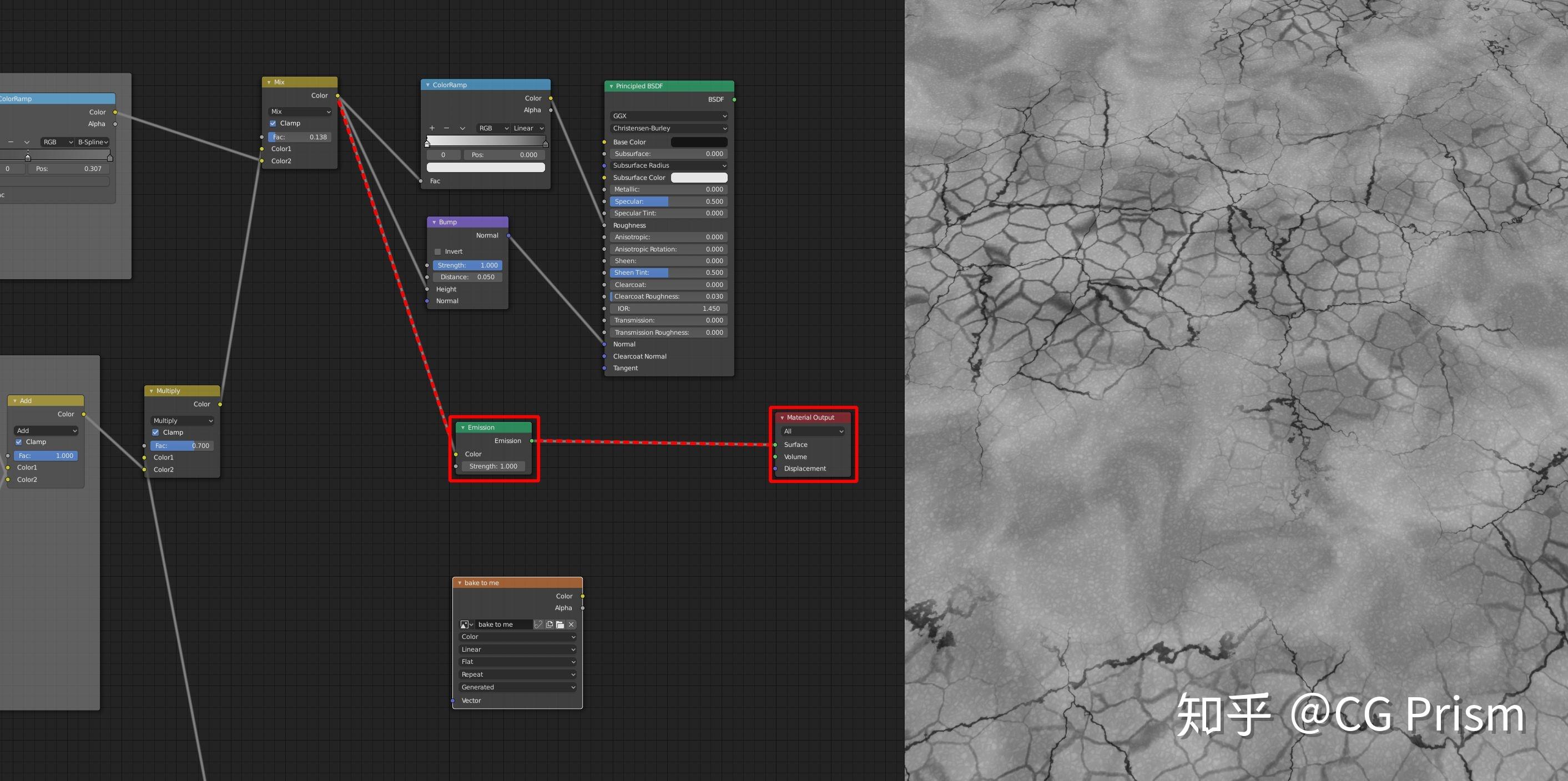Unlink the bake to me image with X icon

coord(572,624)
